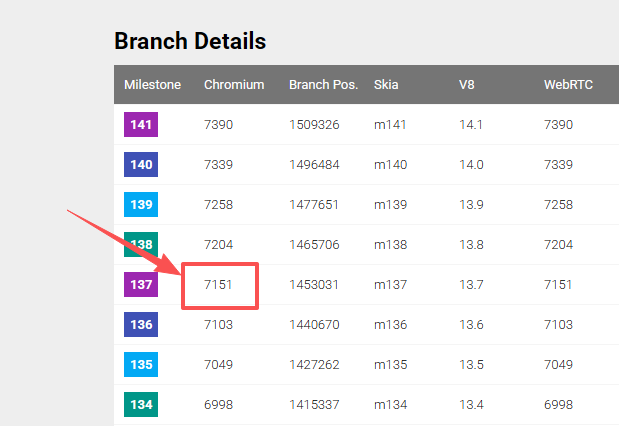Image resolution: width=619 pixels, height=426 pixels.
Task: Select Chromium branch 7258 cell
Action: tap(218, 205)
